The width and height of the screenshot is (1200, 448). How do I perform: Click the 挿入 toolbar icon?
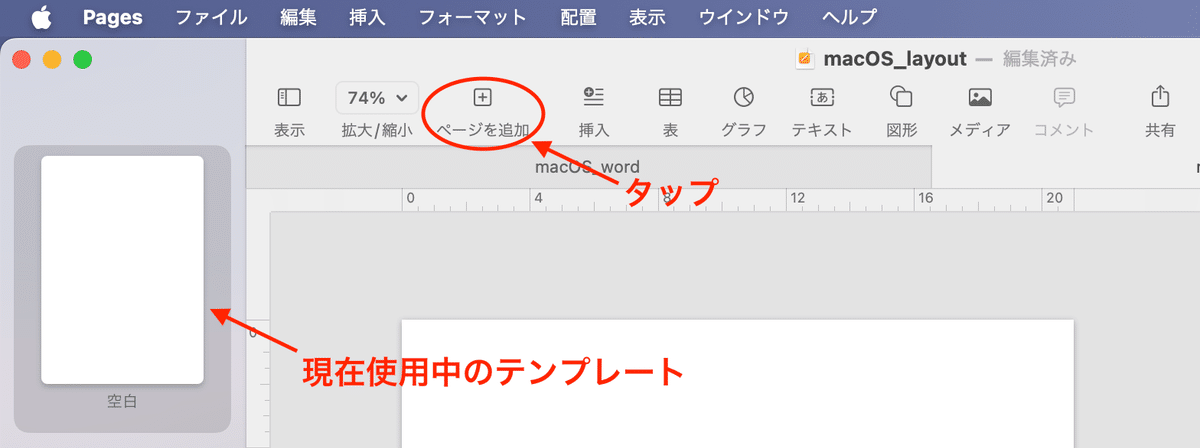pos(594,97)
